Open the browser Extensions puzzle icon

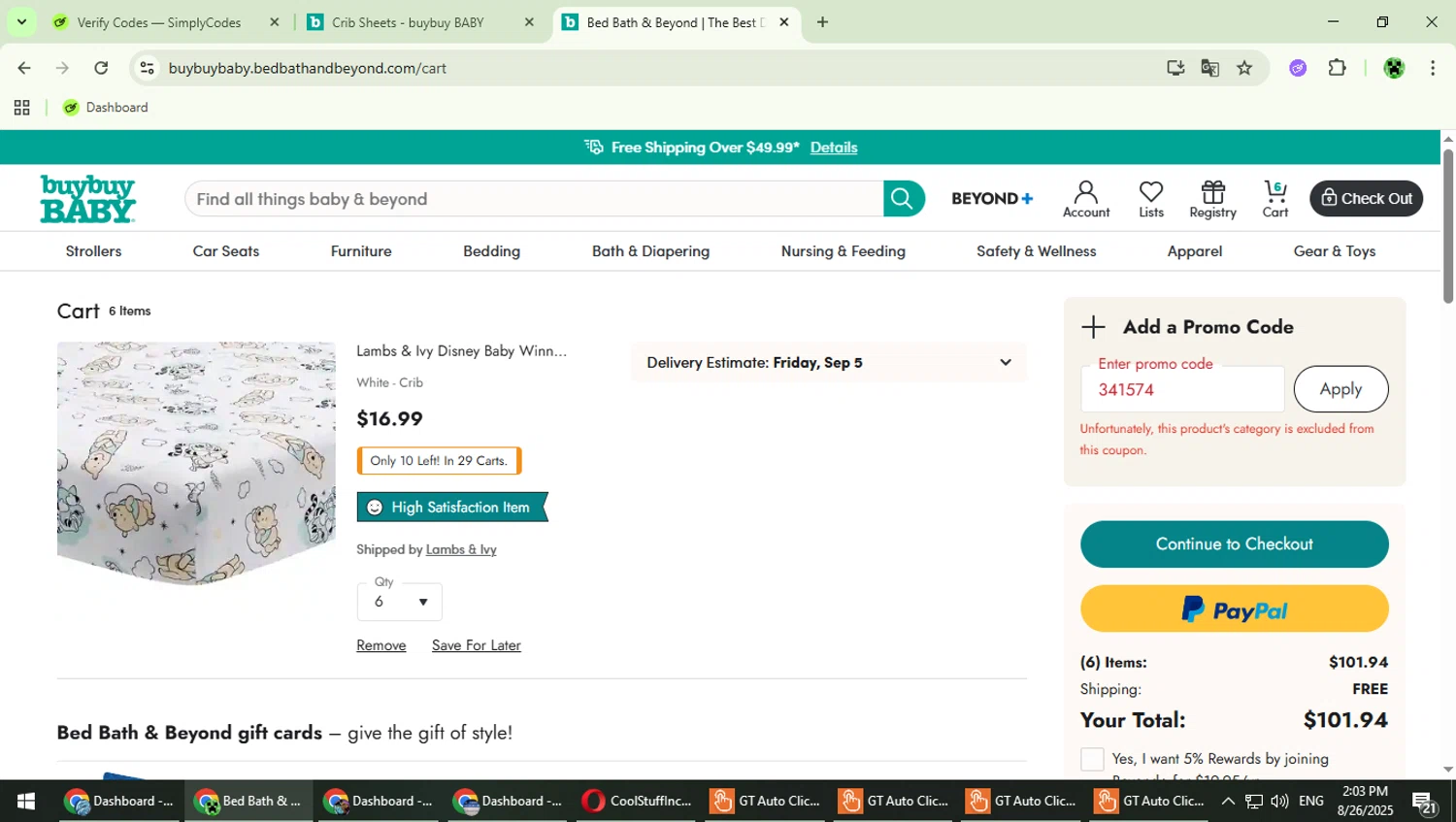point(1338,68)
